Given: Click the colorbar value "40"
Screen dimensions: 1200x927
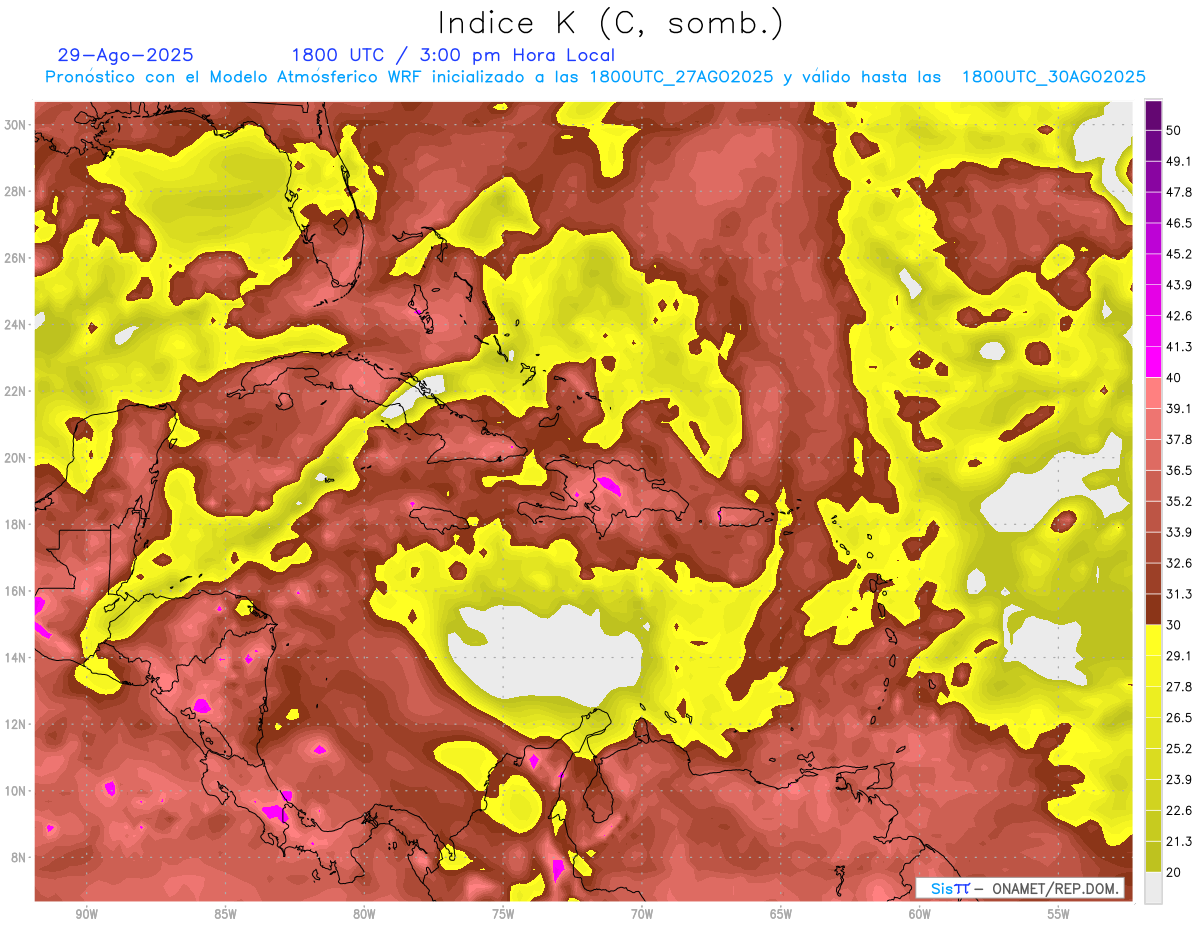Looking at the screenshot, I should point(1175,377).
